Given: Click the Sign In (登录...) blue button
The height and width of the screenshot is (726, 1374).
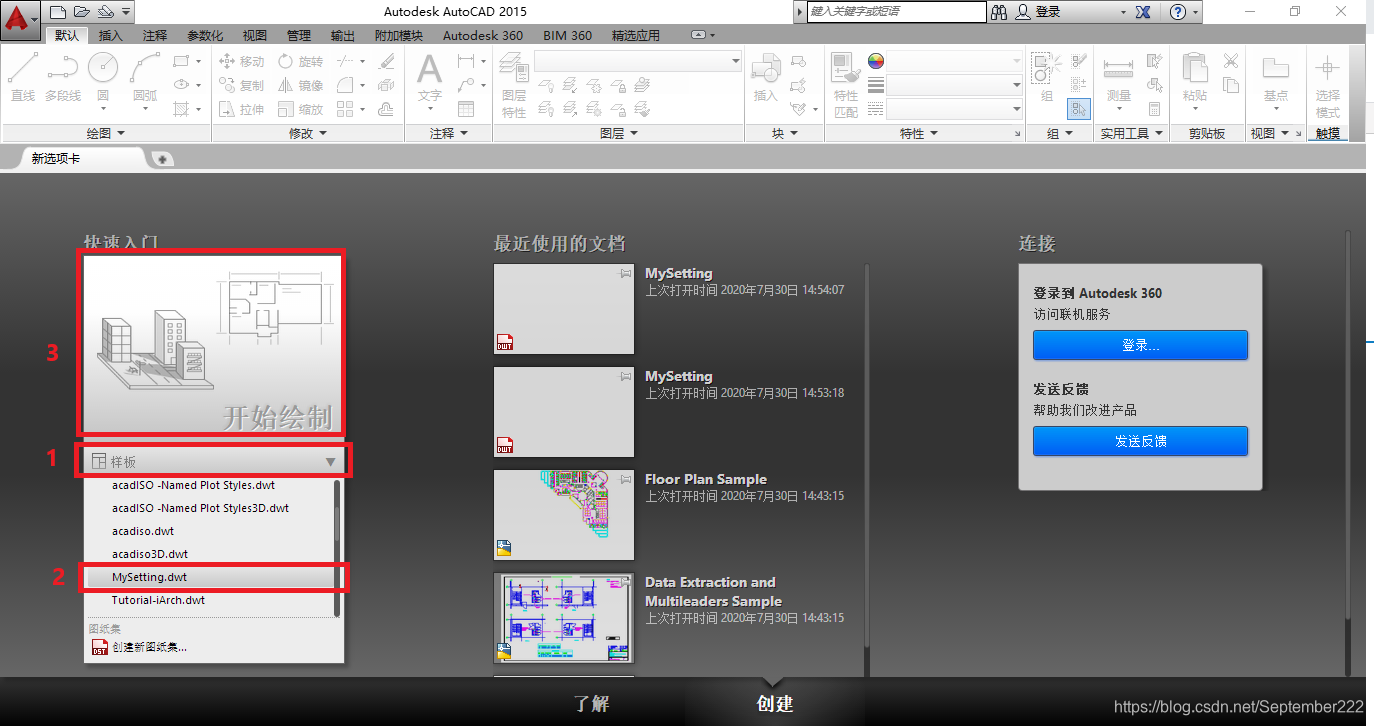Looking at the screenshot, I should pyautogui.click(x=1140, y=345).
